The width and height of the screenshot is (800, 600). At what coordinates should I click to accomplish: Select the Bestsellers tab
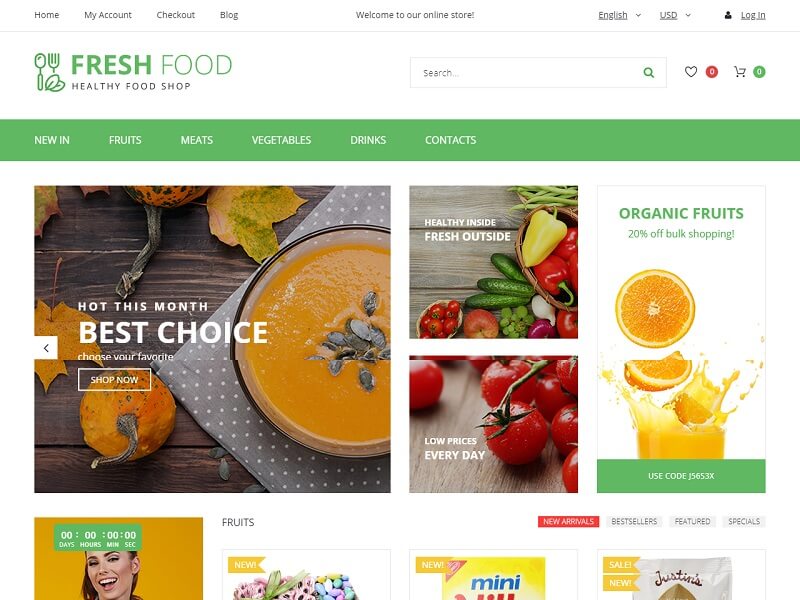[634, 521]
